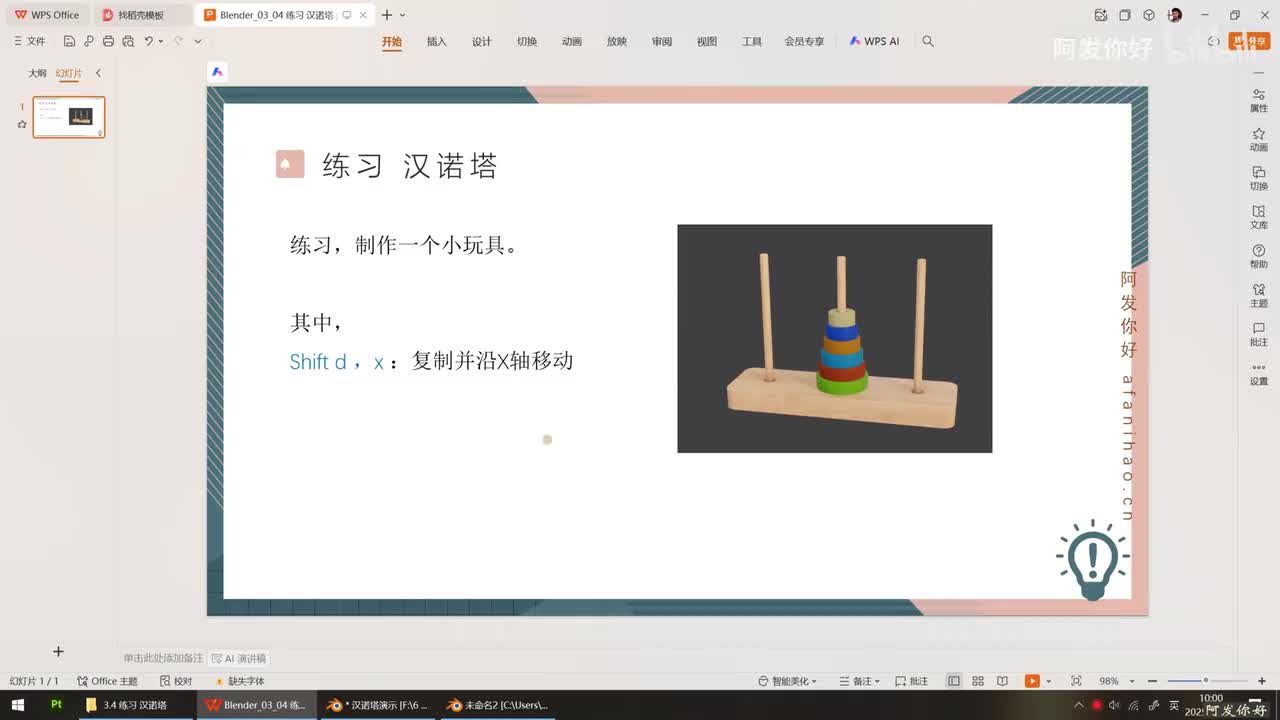Switch to the 找稻壳模板 tab
Screen dimensions: 1280x720
(x=144, y=15)
